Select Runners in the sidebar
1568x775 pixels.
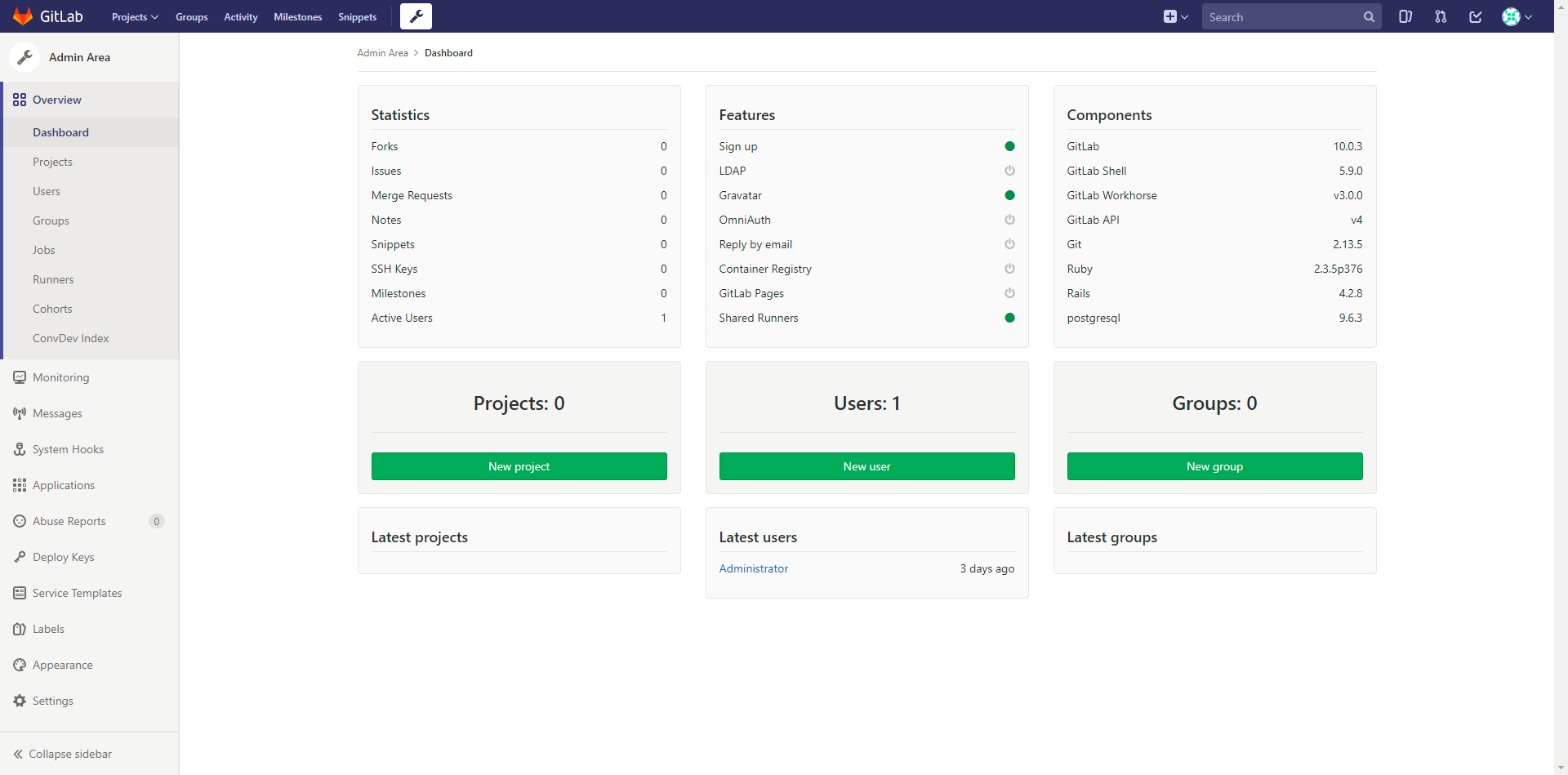coord(91,279)
